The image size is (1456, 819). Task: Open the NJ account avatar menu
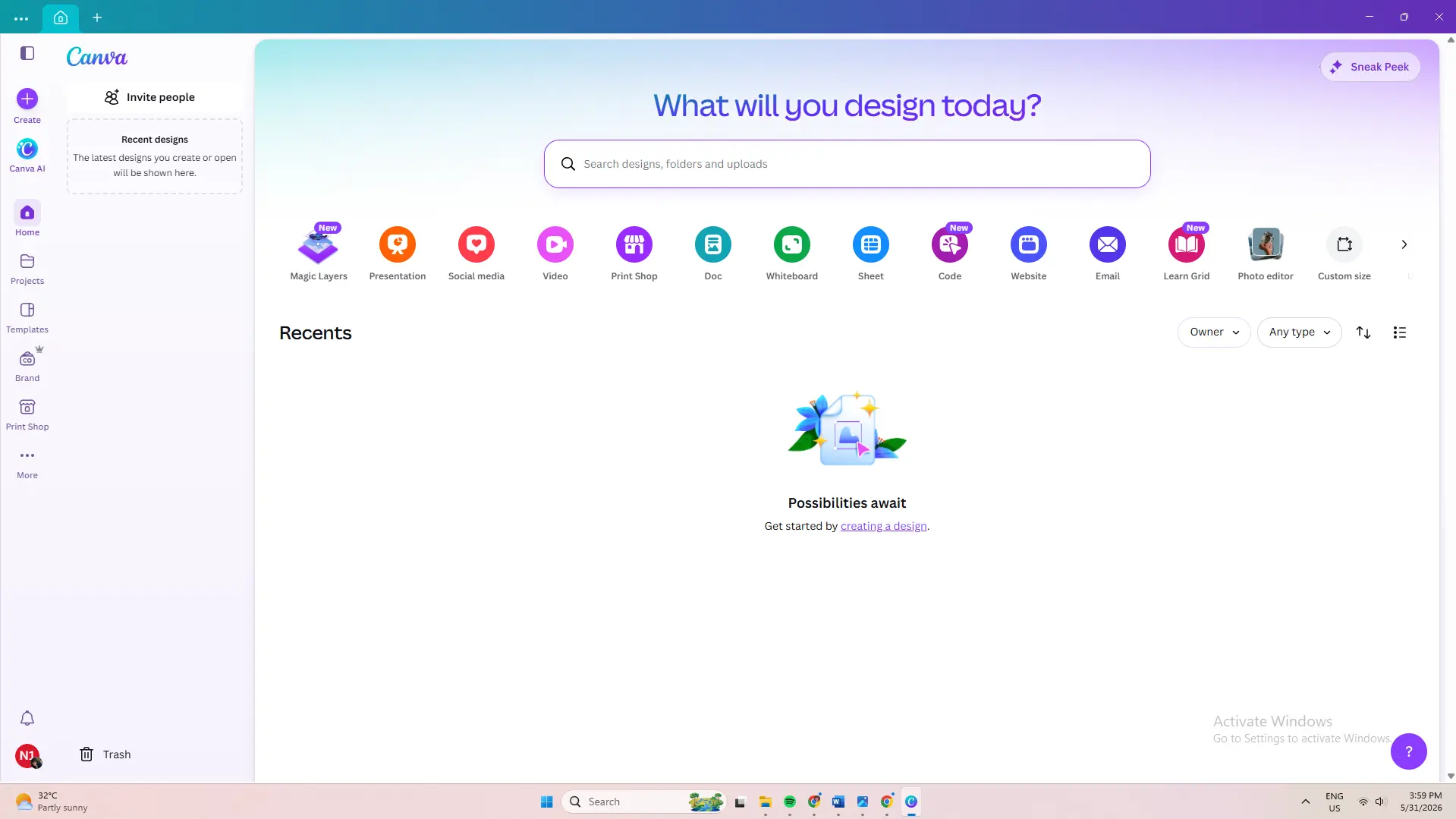(x=27, y=755)
